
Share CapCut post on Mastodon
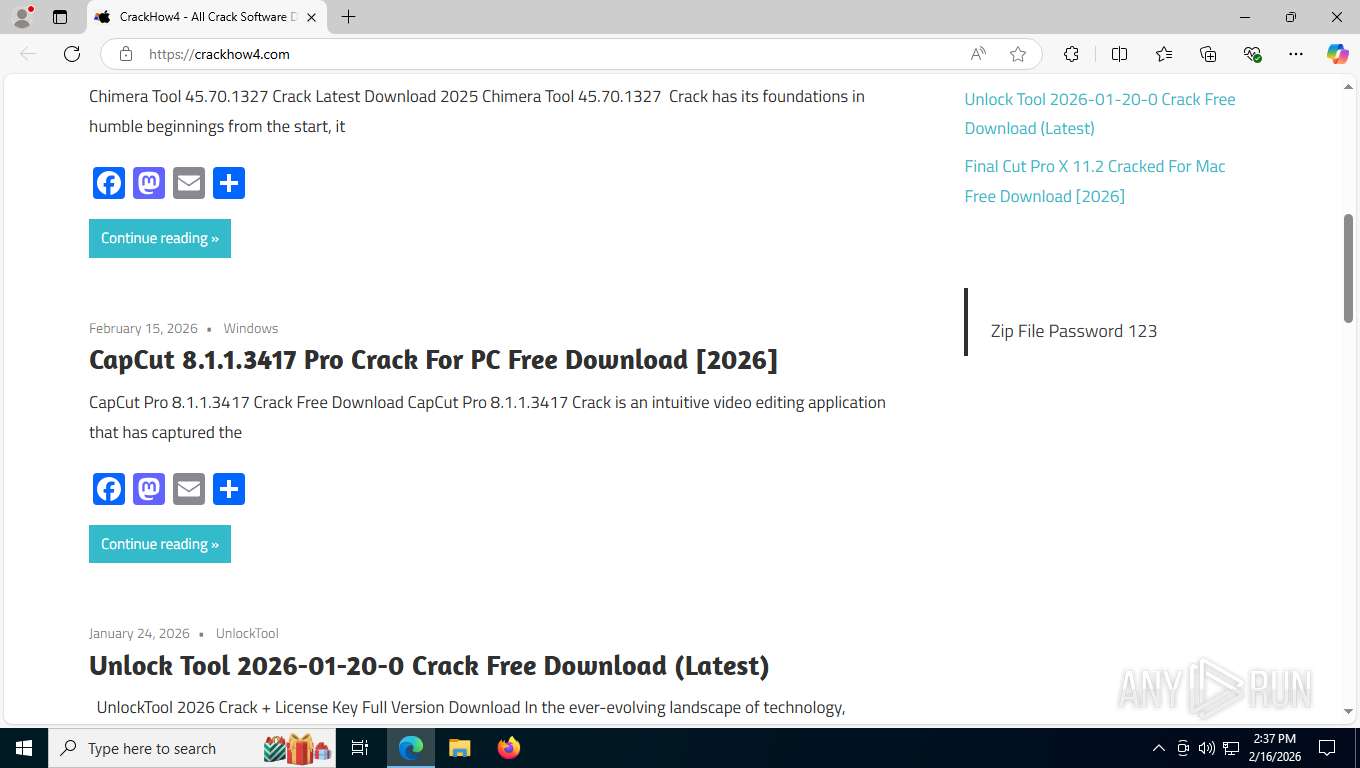coord(149,489)
